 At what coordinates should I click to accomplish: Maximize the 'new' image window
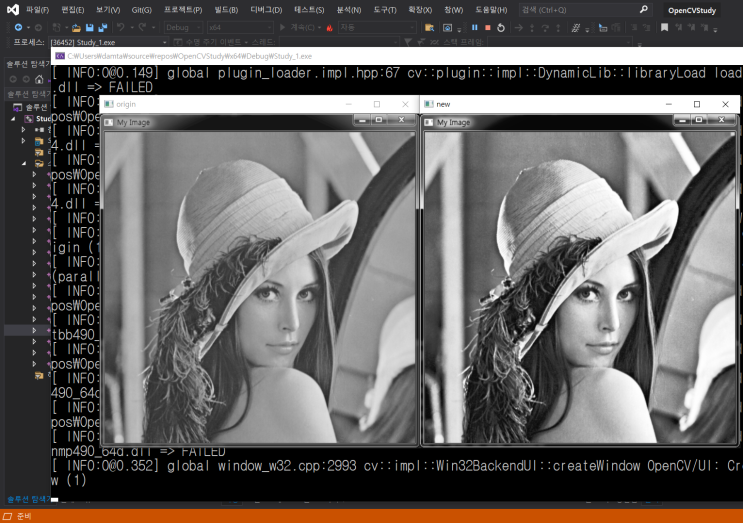pos(697,104)
